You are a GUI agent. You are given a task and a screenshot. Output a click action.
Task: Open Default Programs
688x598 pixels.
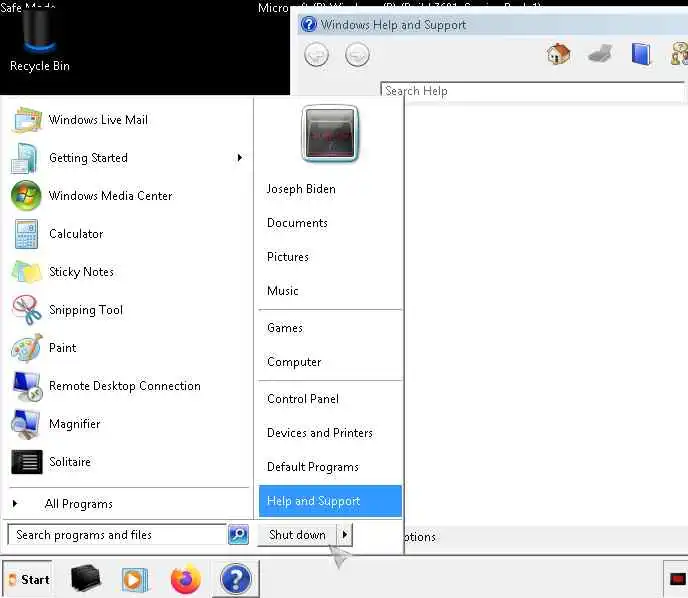pos(312,467)
